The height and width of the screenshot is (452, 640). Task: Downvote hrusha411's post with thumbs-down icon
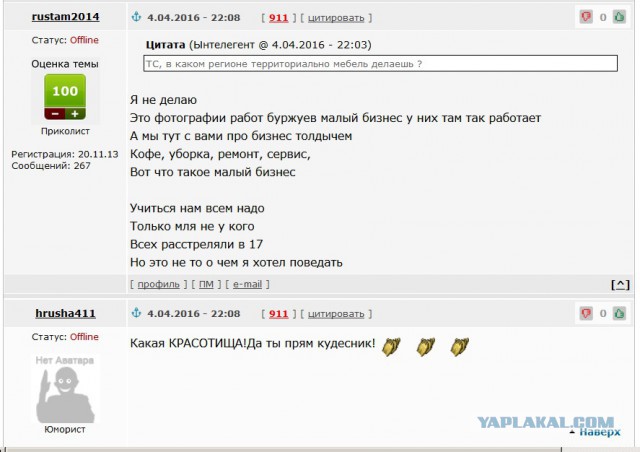pyautogui.click(x=586, y=313)
